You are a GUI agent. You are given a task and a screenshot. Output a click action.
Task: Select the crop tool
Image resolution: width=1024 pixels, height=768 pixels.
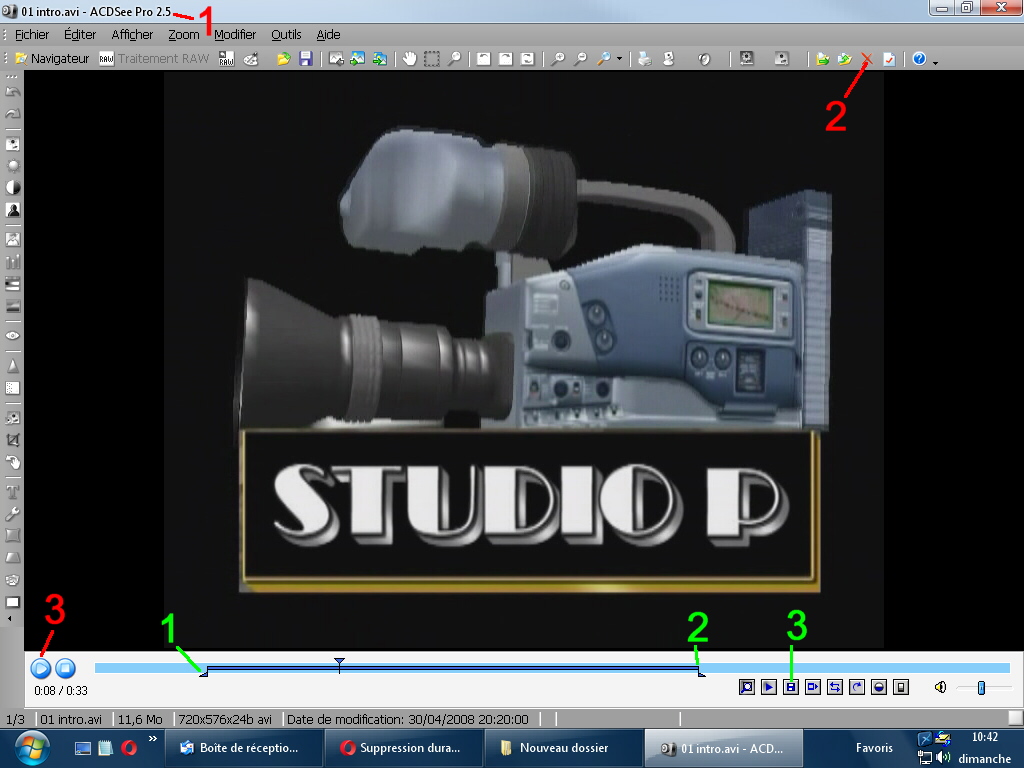coord(12,440)
